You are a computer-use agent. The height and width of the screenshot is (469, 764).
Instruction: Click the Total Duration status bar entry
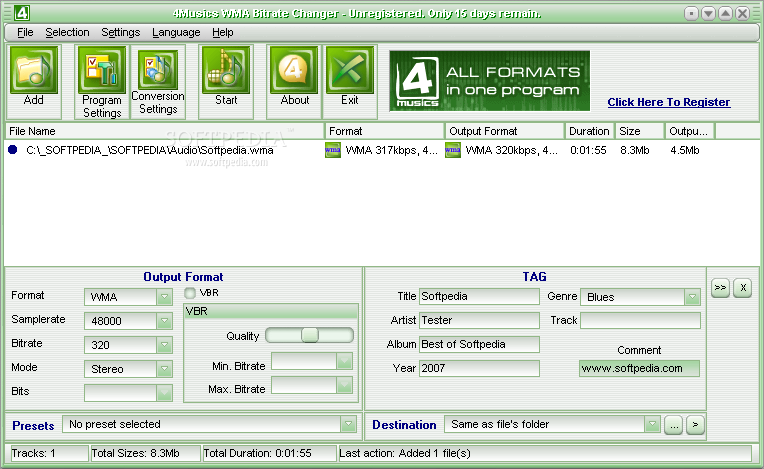click(268, 453)
